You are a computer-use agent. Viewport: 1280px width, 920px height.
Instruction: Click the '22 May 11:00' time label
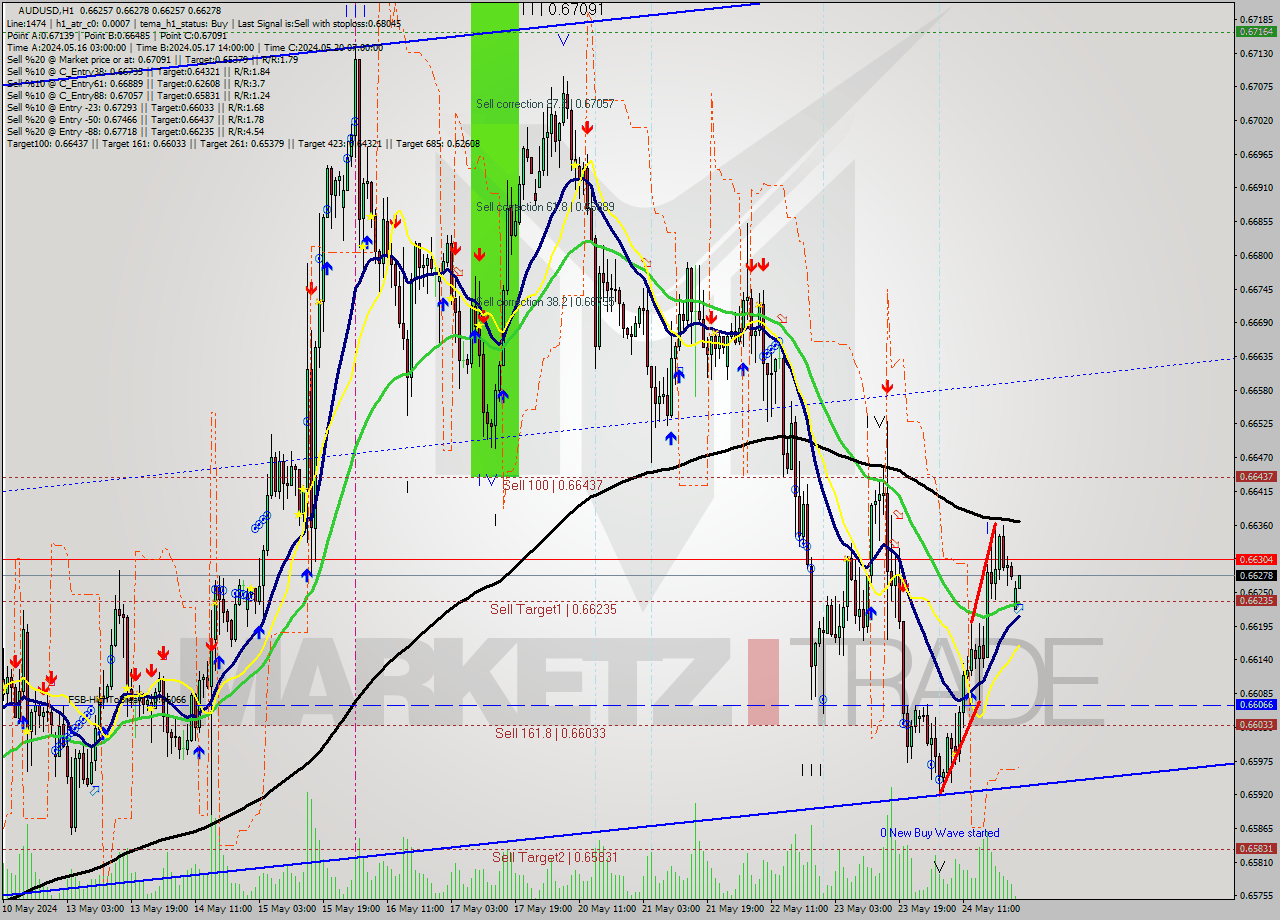[798, 910]
